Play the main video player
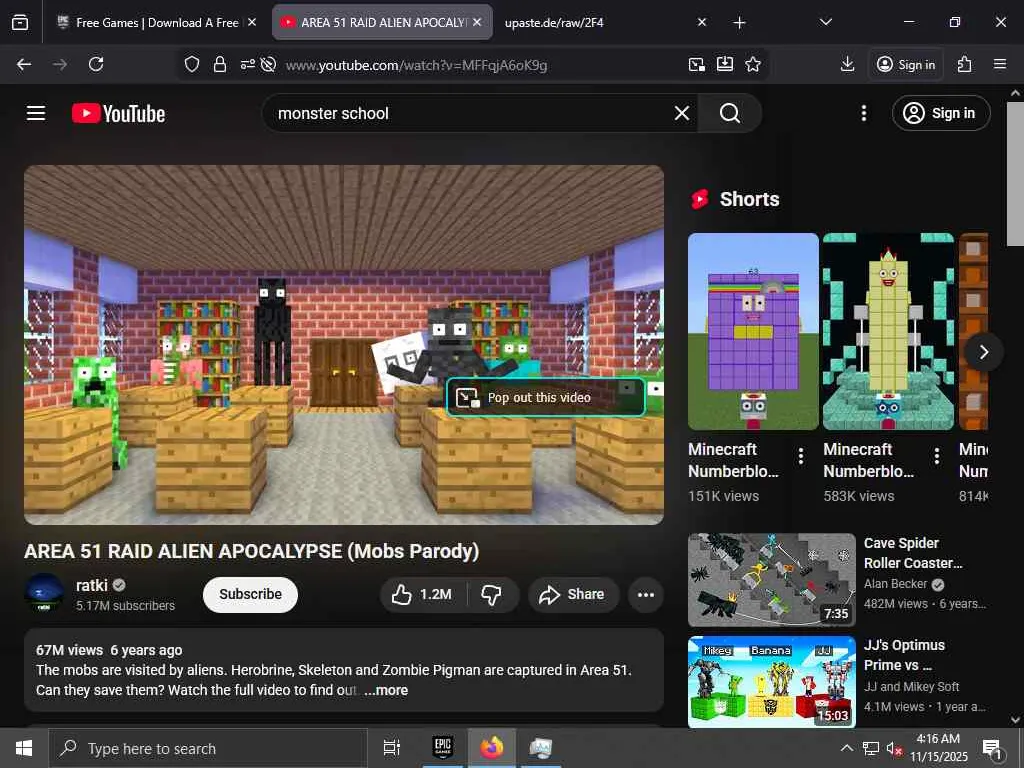This screenshot has height=768, width=1024. tap(344, 345)
